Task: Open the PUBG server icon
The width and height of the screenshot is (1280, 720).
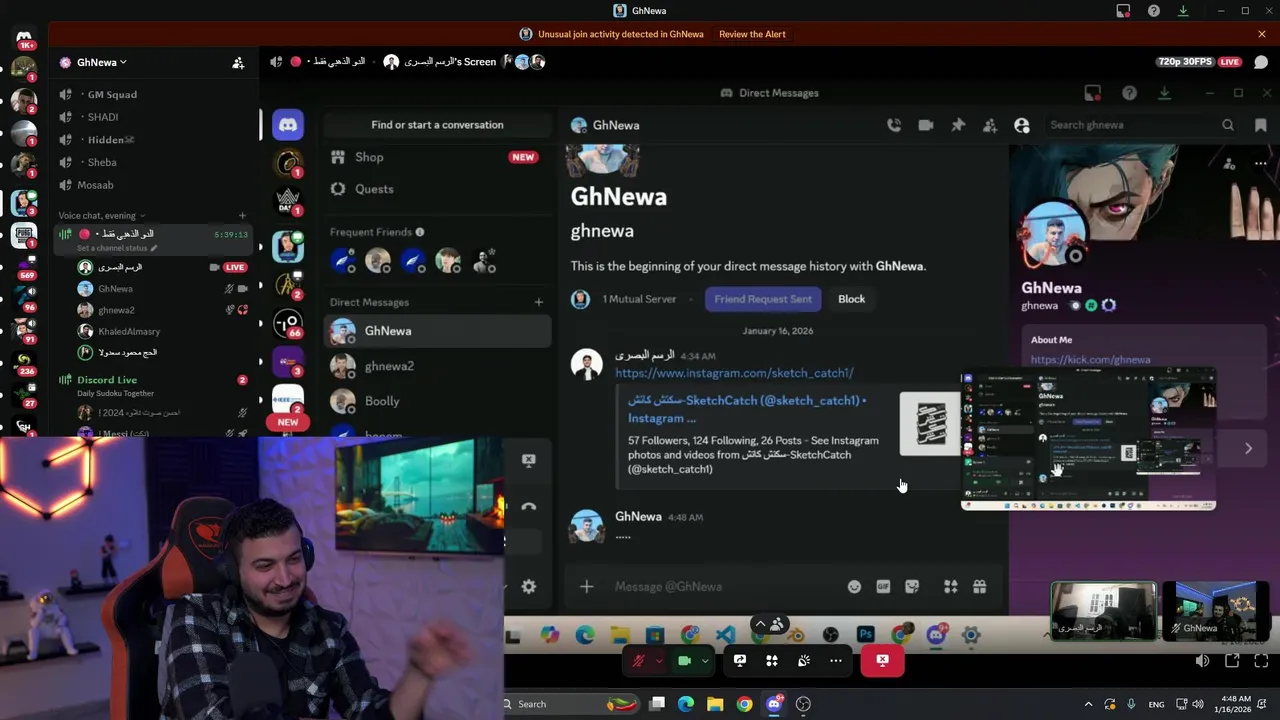Action: [x=24, y=235]
